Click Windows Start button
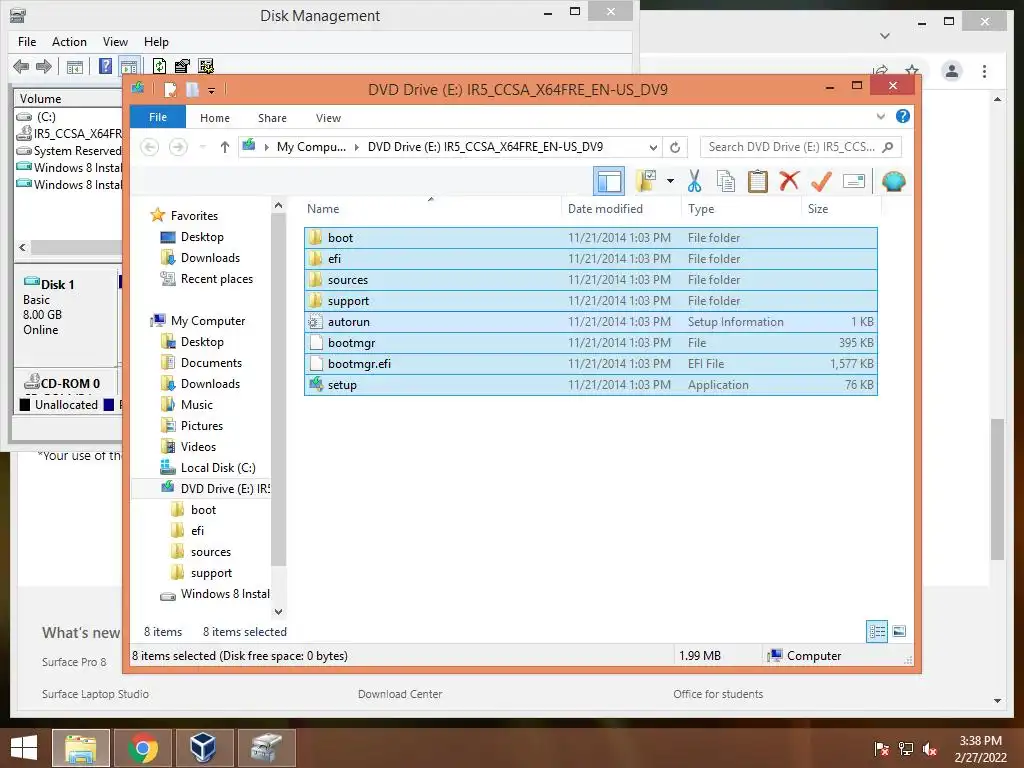This screenshot has height=768, width=1024. (x=24, y=748)
